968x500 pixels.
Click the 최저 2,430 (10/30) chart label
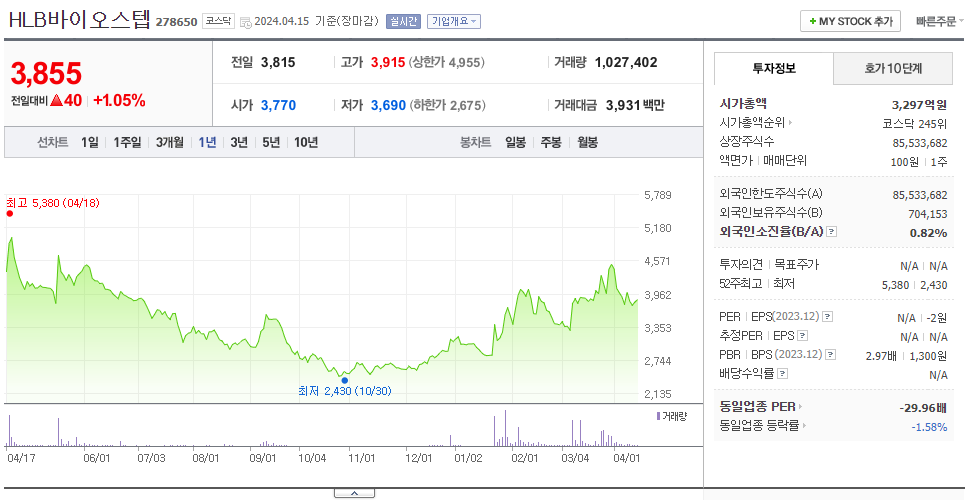[344, 391]
